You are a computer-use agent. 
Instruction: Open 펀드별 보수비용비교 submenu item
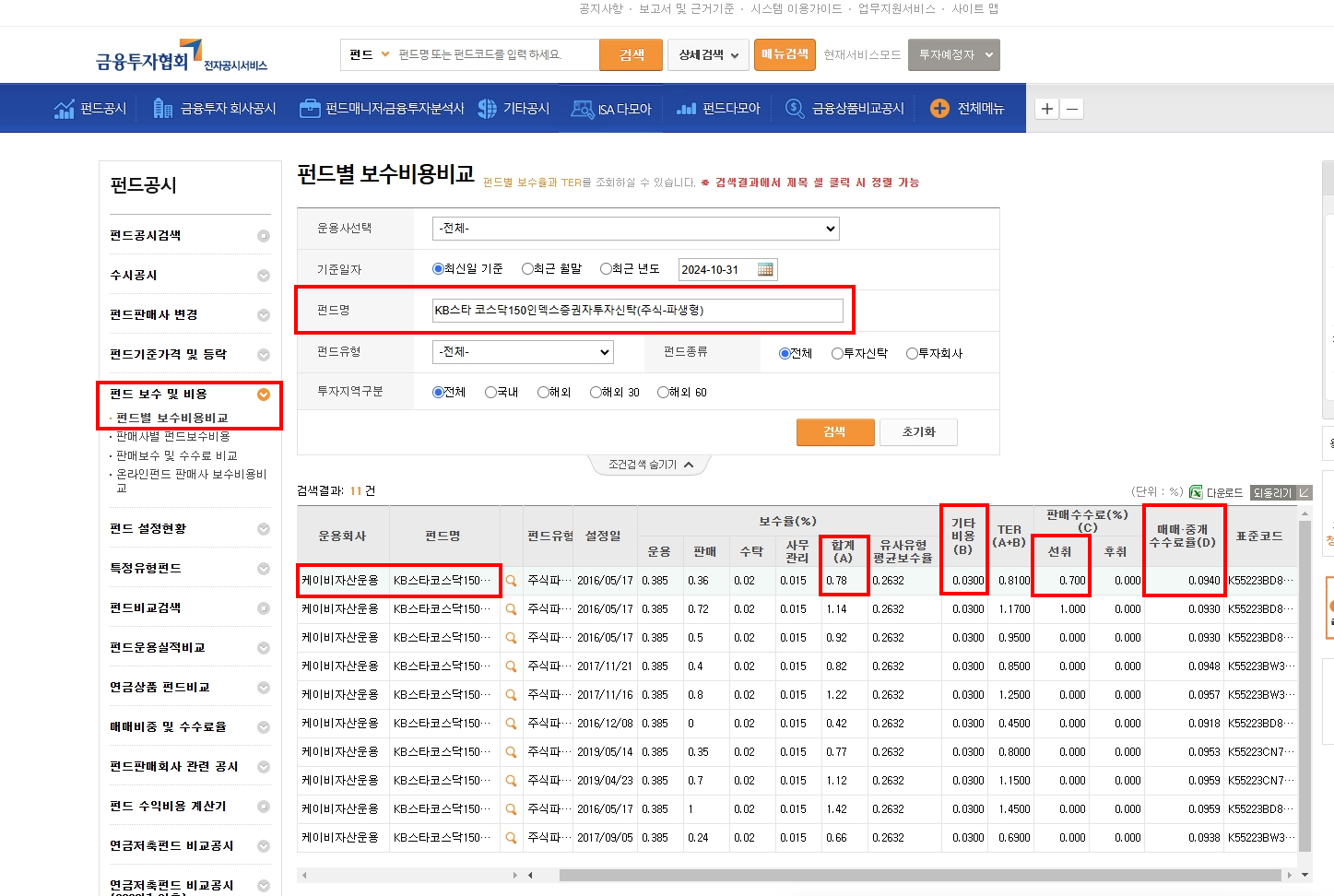pos(171,418)
